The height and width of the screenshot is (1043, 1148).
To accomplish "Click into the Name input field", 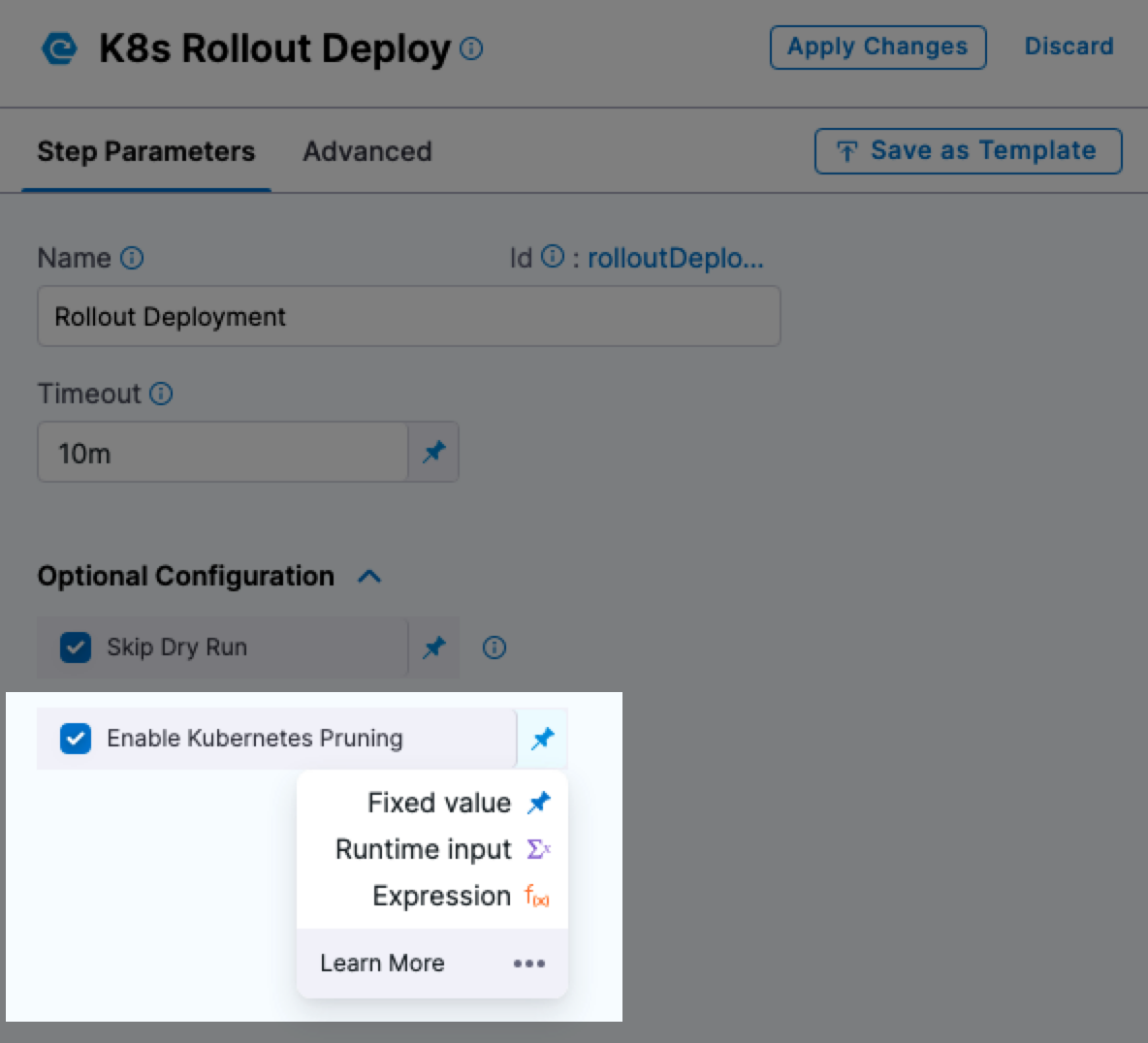I will click(407, 317).
